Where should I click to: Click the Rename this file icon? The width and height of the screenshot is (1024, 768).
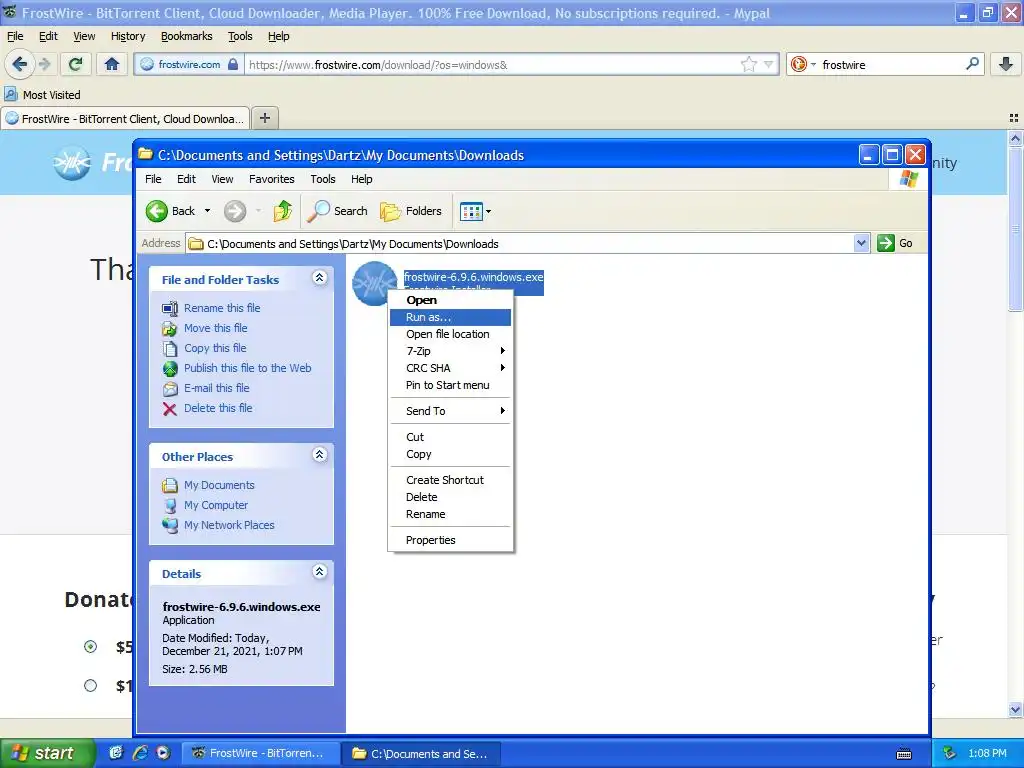(170, 308)
